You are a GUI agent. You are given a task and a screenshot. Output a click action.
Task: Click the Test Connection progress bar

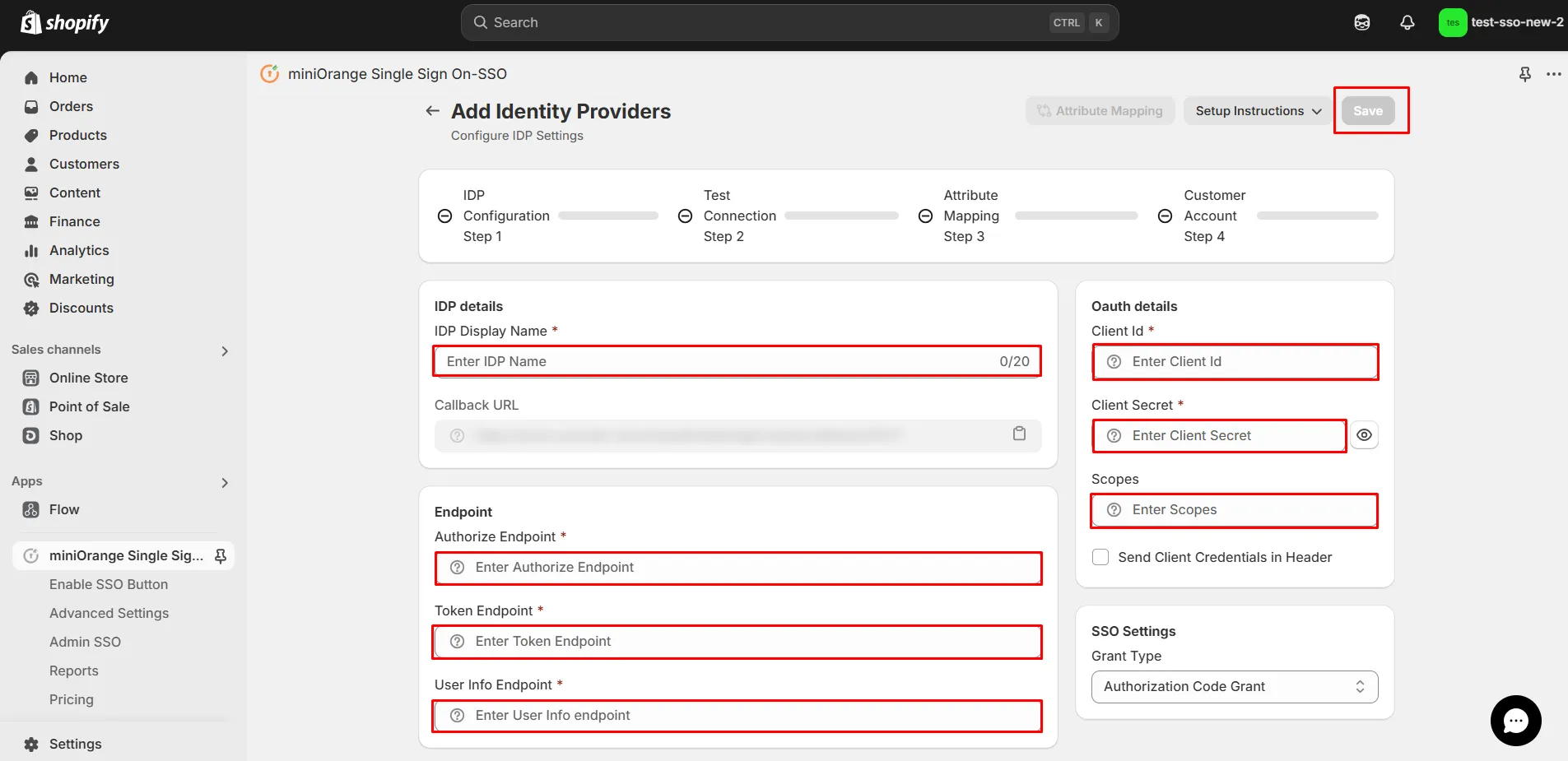pos(841,216)
